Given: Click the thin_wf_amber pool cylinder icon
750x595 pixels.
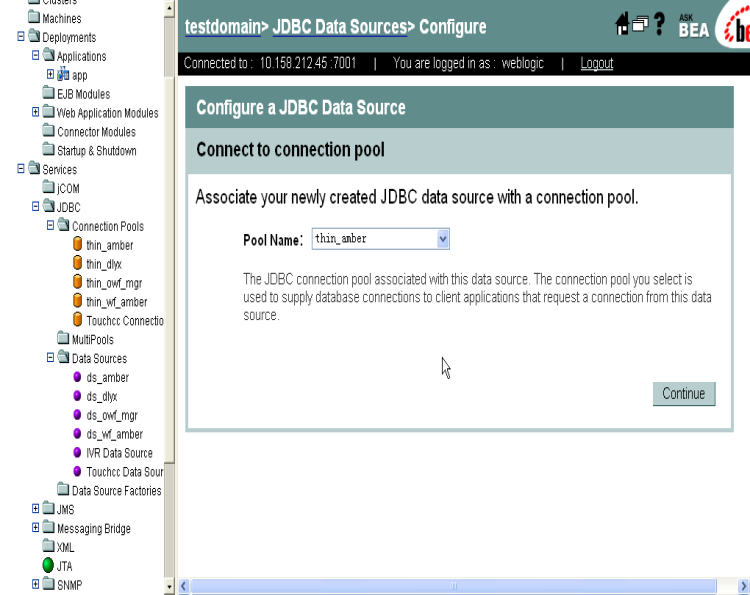Looking at the screenshot, I should click(77, 300).
